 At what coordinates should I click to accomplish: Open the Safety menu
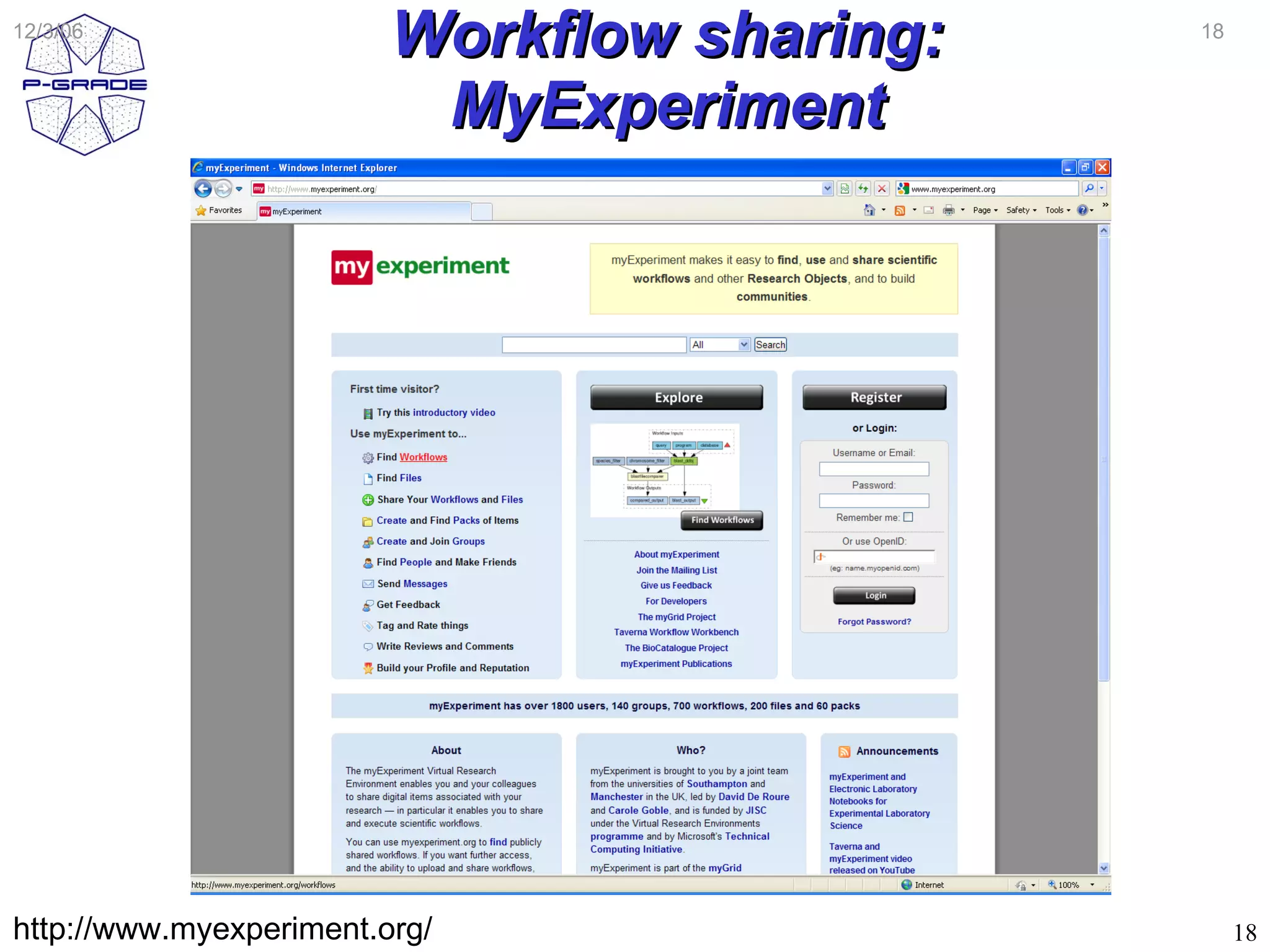point(1021,210)
